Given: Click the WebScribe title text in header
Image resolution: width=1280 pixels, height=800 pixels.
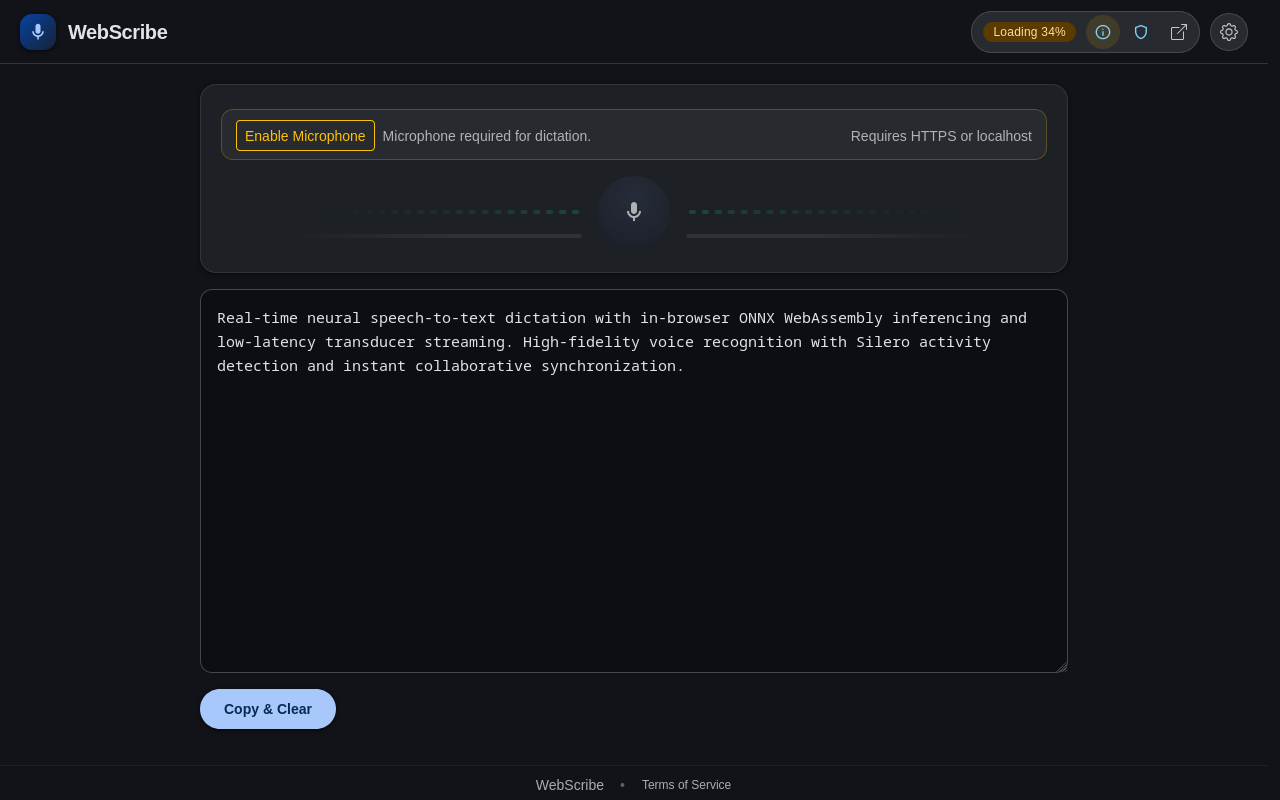Looking at the screenshot, I should tap(118, 32).
